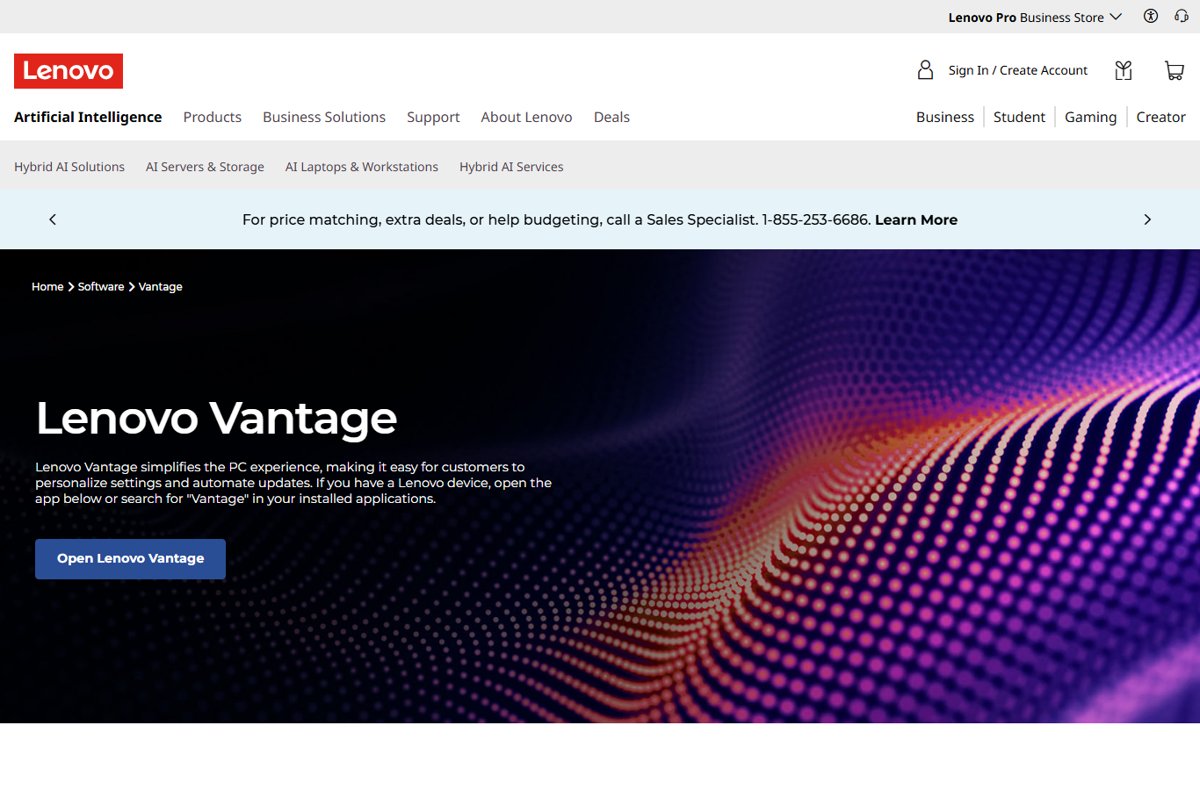
Task: Open the About Lenovo menu
Action: click(x=526, y=117)
